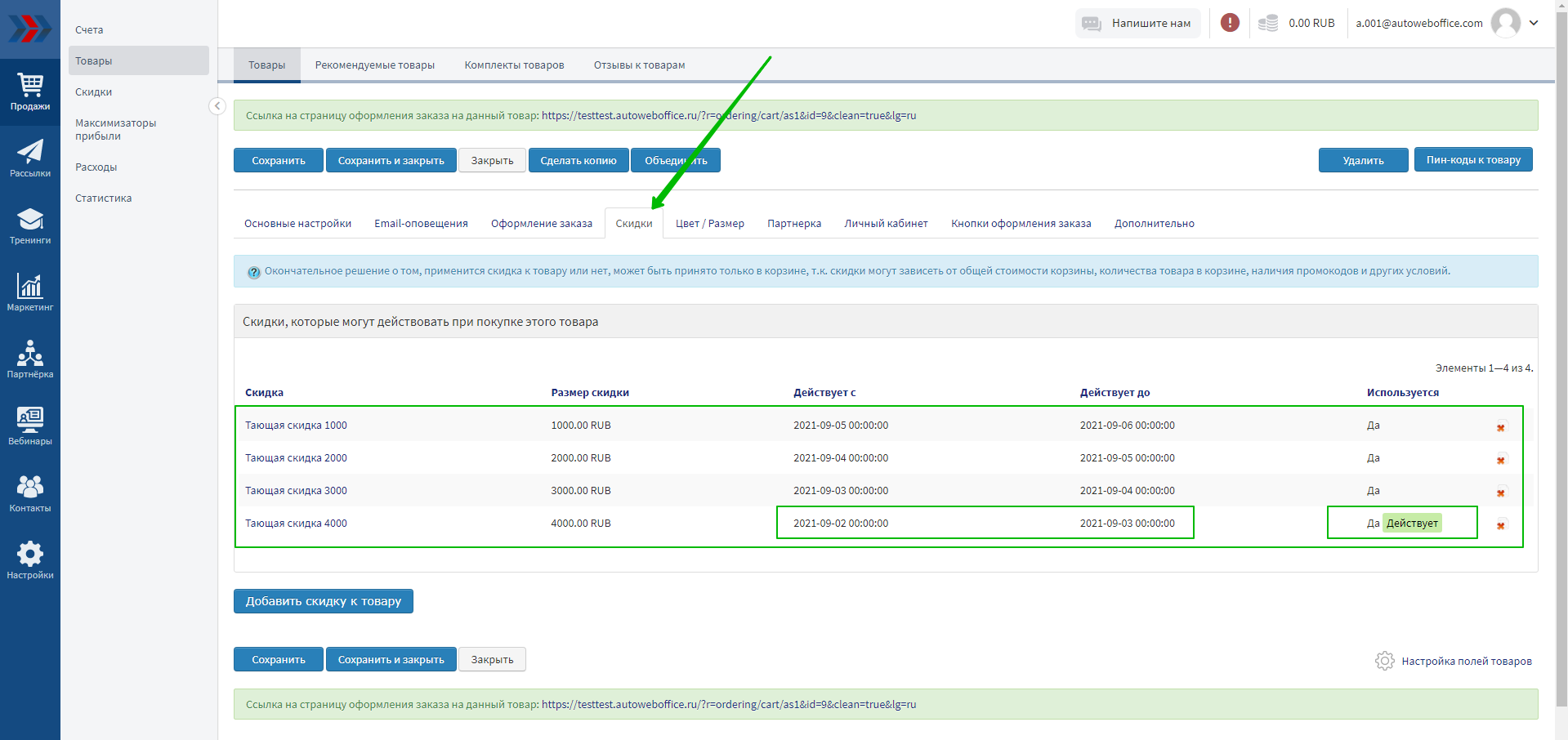Select Статистика in the side menu
The image size is (1568, 740).
tap(103, 198)
